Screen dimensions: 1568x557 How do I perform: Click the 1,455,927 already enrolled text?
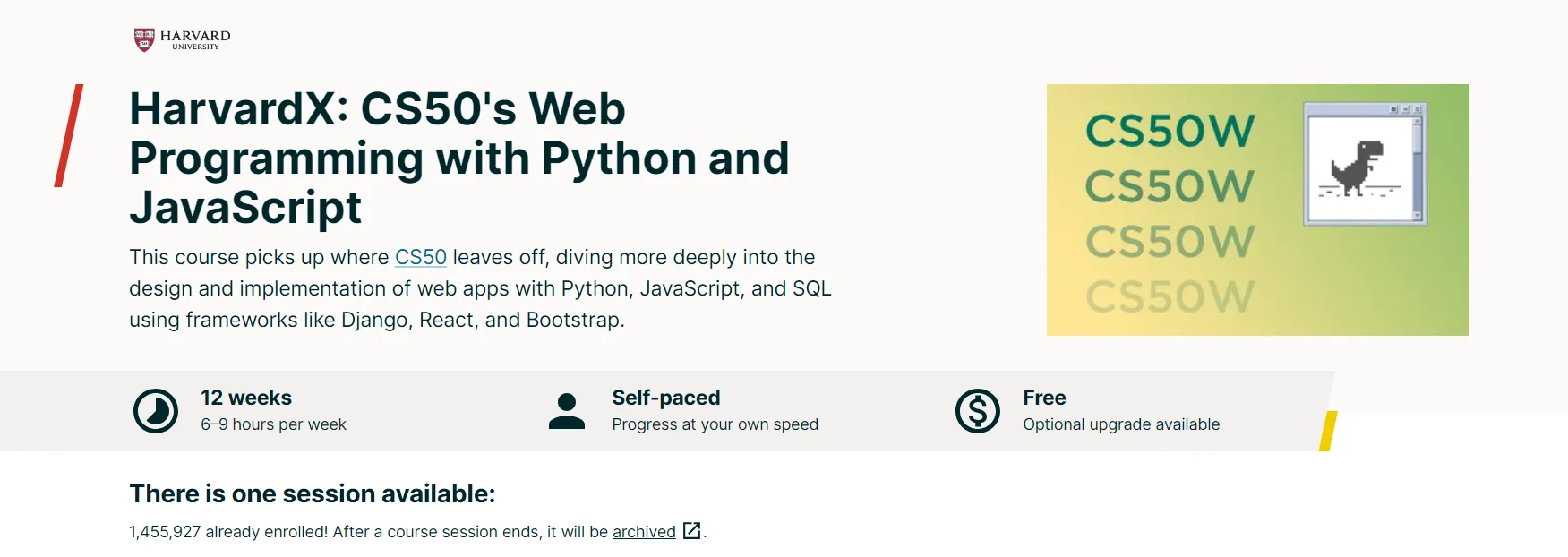[x=228, y=532]
